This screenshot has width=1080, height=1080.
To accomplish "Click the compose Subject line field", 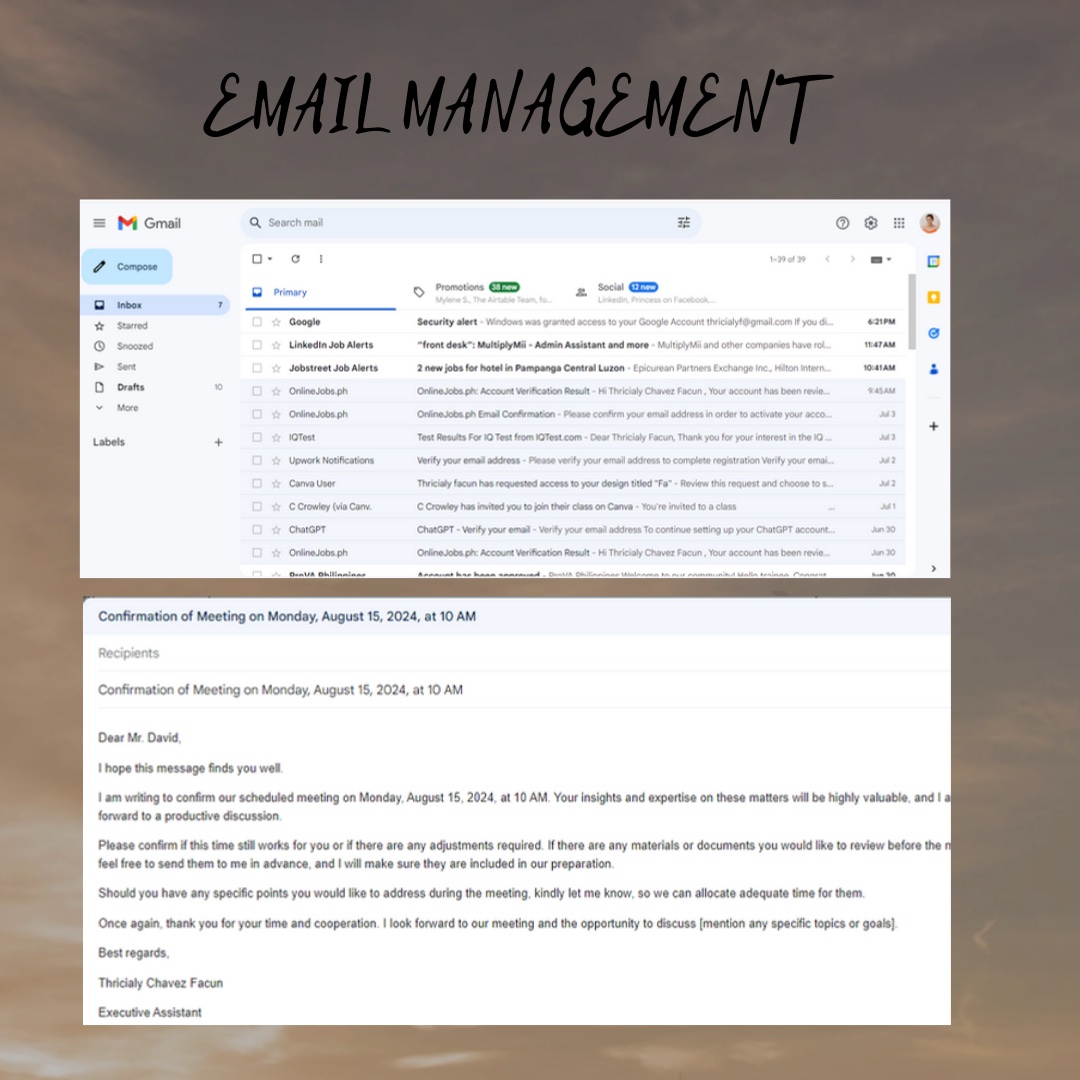I will pos(523,689).
